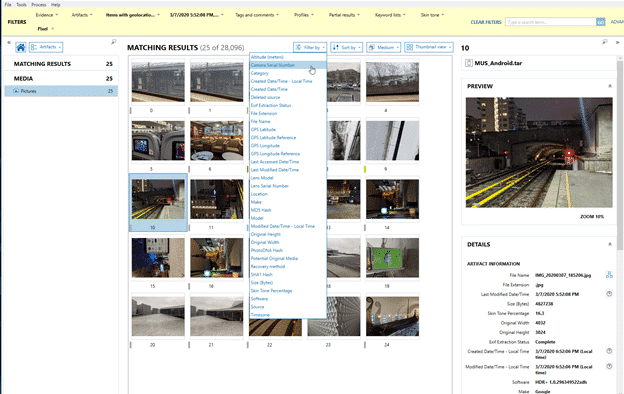The width and height of the screenshot is (624, 394).
Task: Open the Profiles filter dropdown
Action: coord(304,15)
